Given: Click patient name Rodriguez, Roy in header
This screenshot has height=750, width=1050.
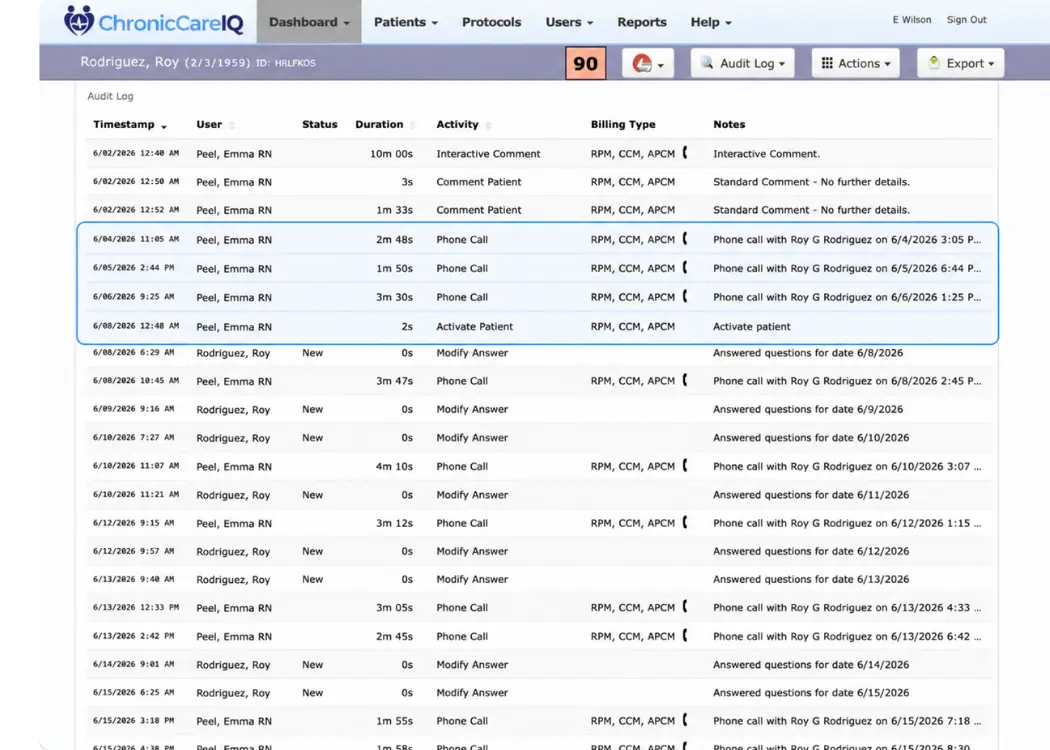Looking at the screenshot, I should [129, 62].
